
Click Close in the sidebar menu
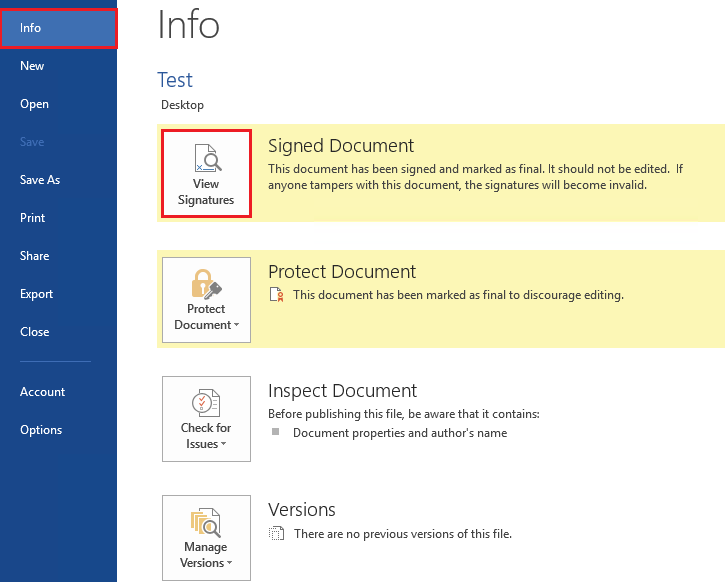pyautogui.click(x=34, y=332)
